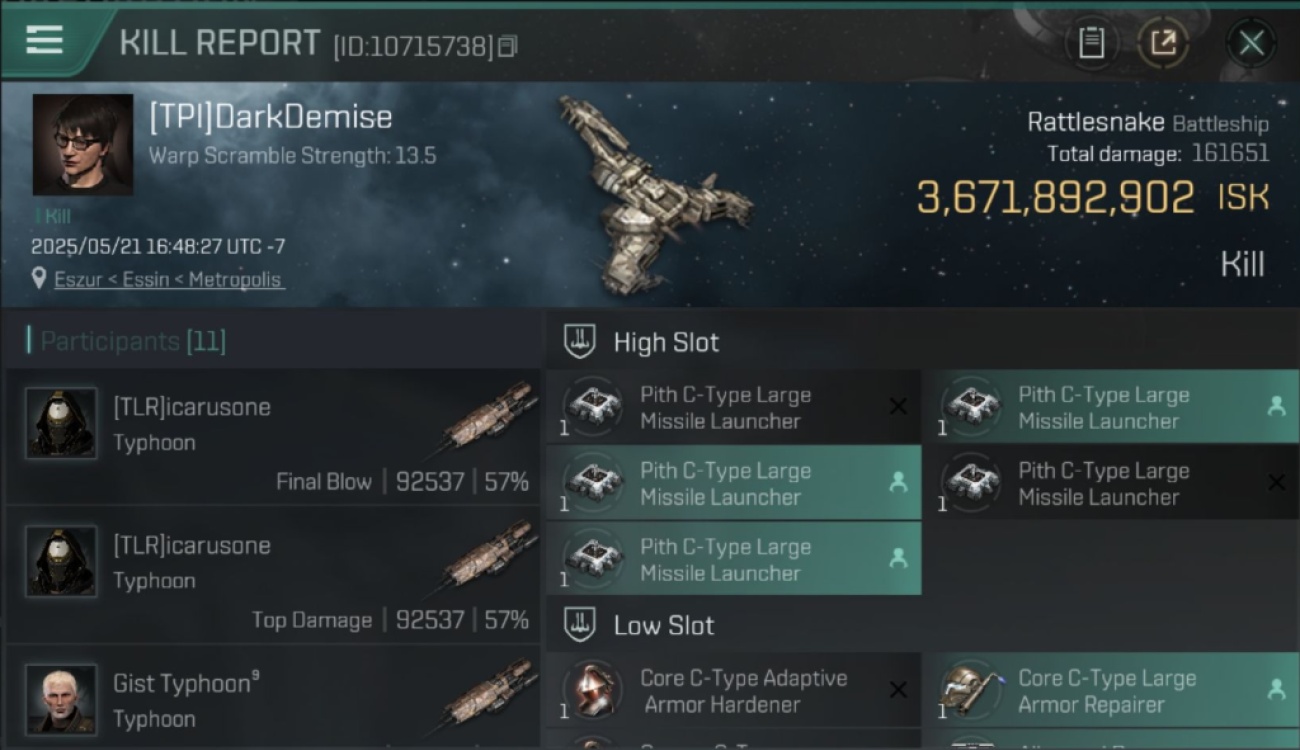Close the Kill Report window

coord(1251,43)
